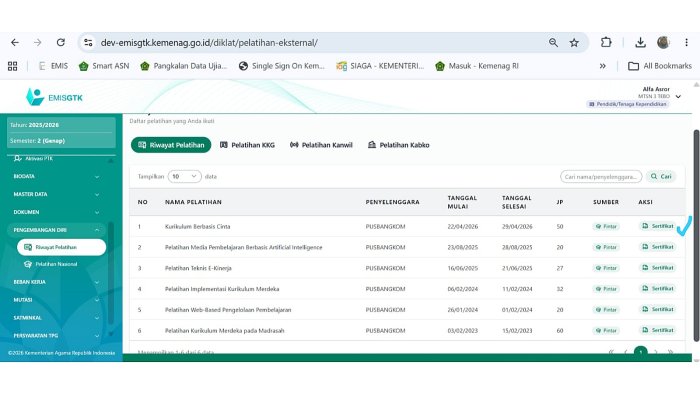
Task: Open Sertifikat for Kurikulum Merdeka pada Madrasah
Action: [658, 330]
